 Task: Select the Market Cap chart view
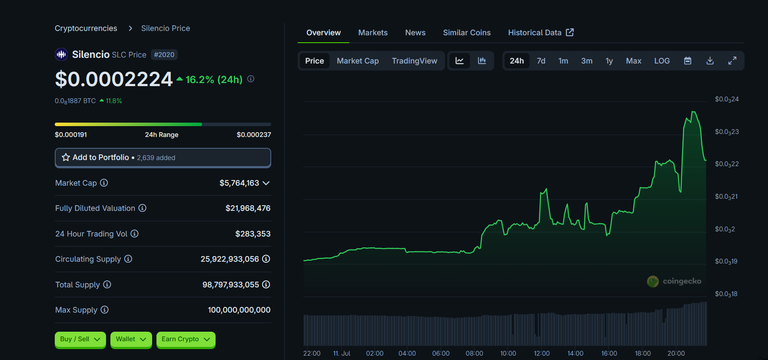358,61
